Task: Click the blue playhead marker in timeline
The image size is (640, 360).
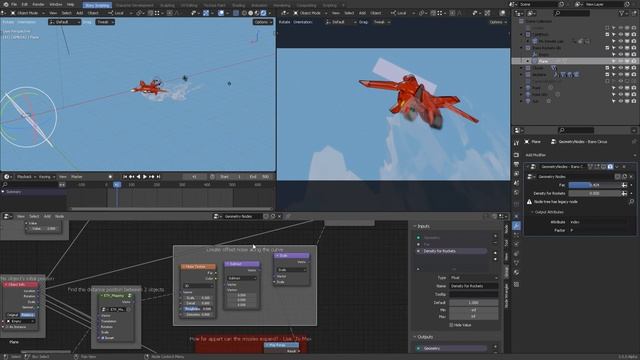Action: pyautogui.click(x=117, y=185)
